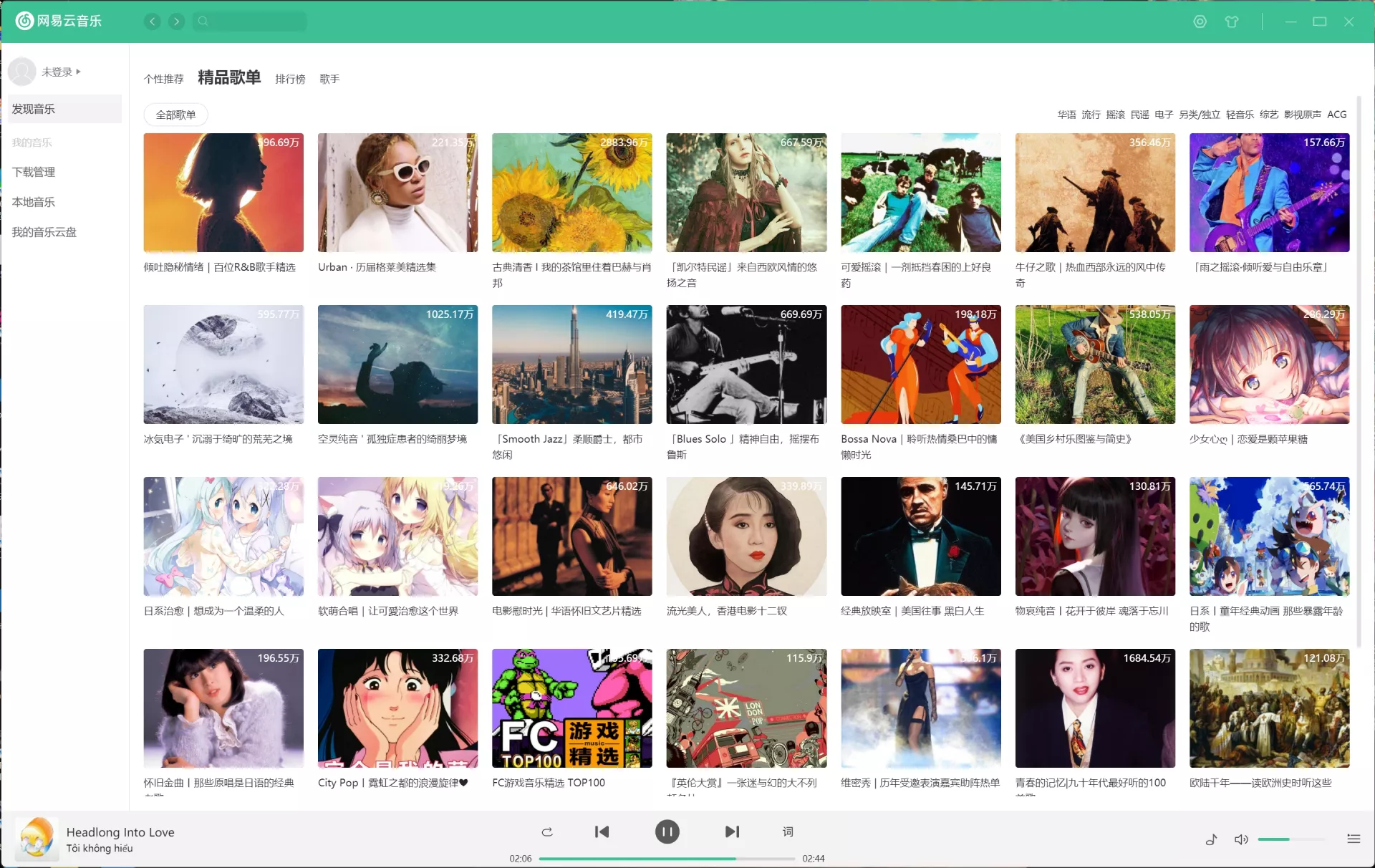Open the Bossa Nova playlist cover
Screen dimensions: 1375x868
coord(920,365)
